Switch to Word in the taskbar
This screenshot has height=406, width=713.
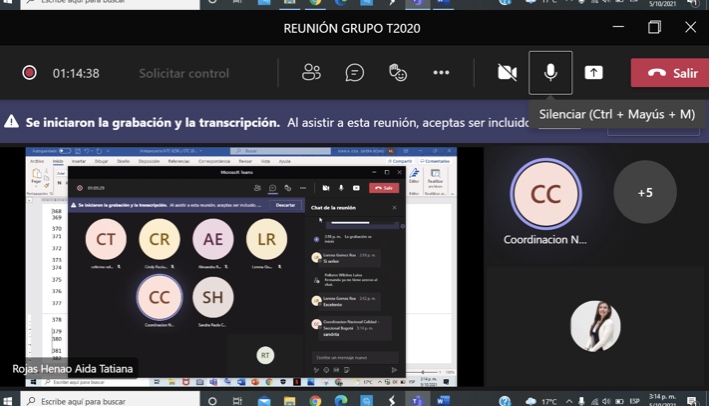pyautogui.click(x=442, y=401)
